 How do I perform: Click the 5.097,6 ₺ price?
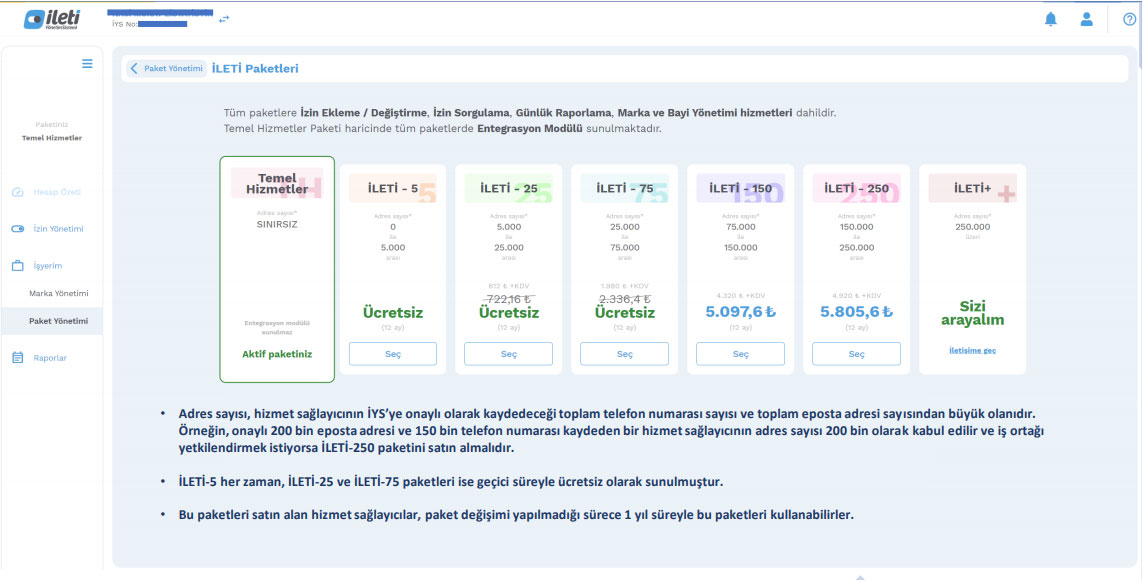(741, 312)
